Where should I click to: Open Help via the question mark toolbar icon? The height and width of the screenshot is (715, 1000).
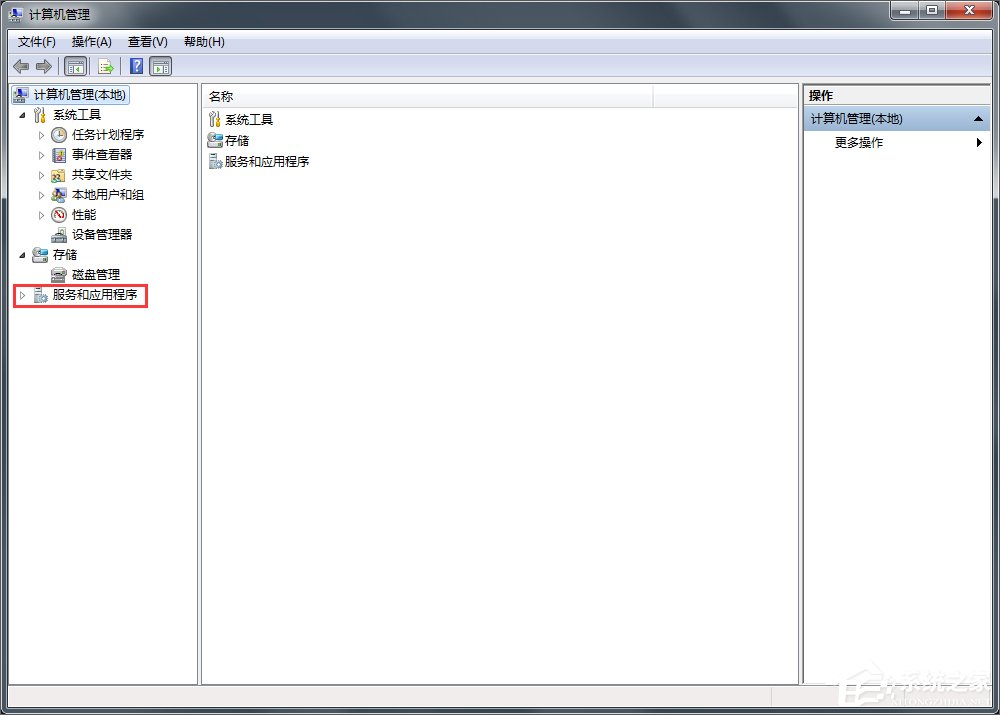tap(135, 66)
